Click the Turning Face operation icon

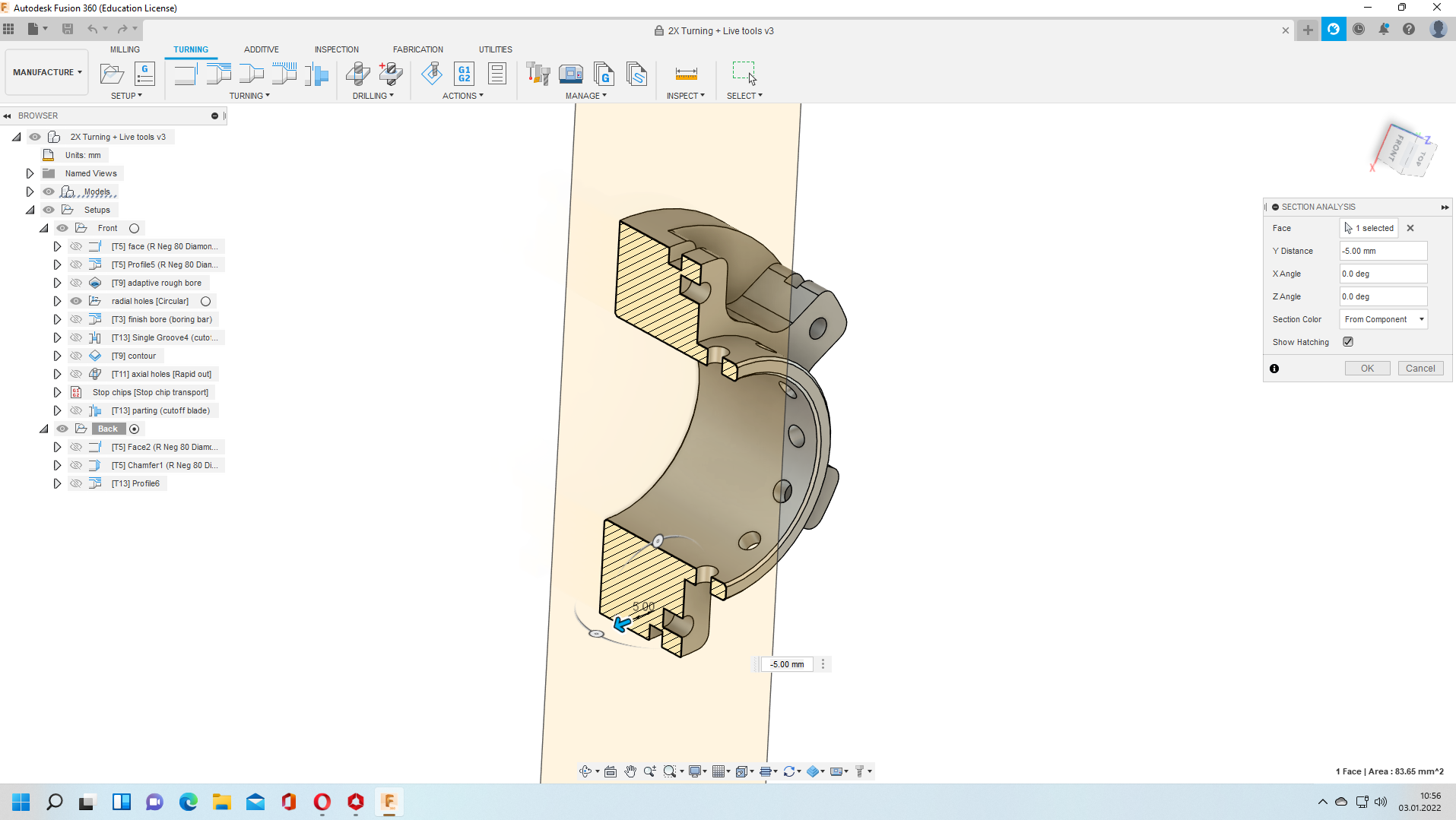coord(186,74)
